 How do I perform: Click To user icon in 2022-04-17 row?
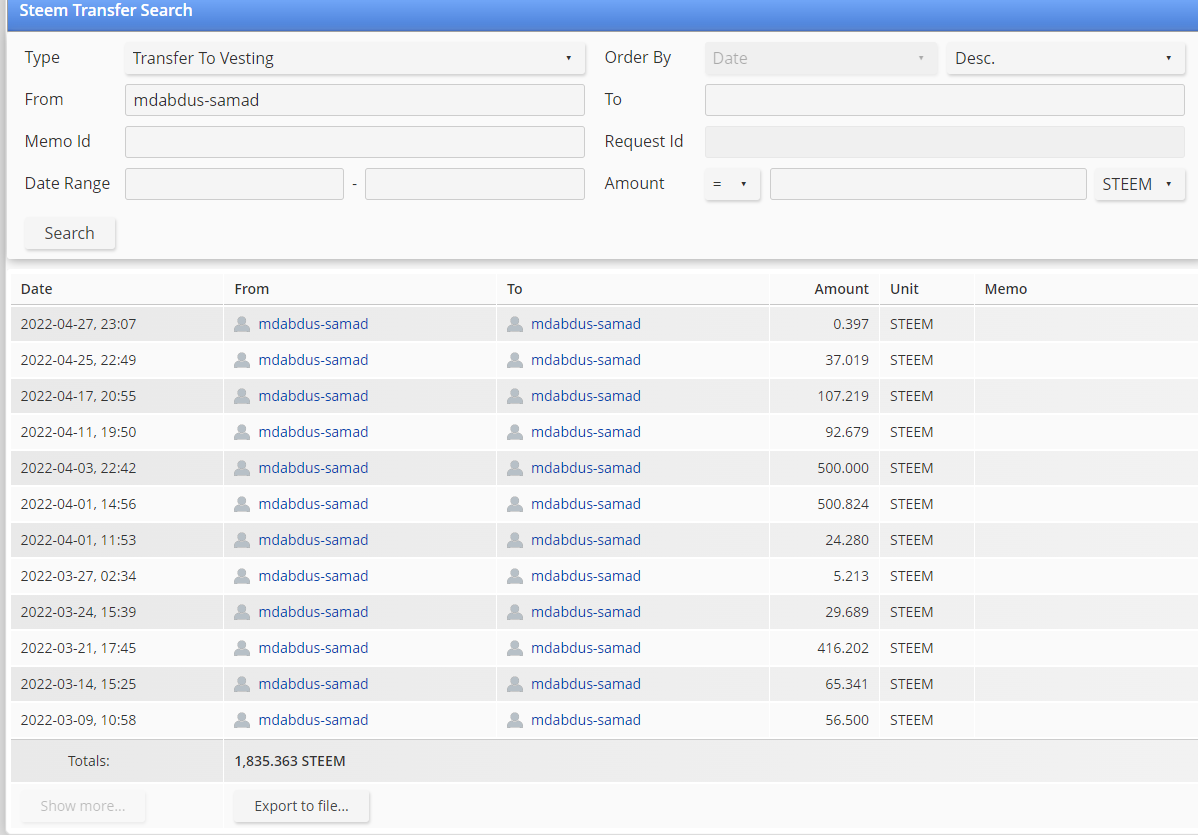(515, 396)
